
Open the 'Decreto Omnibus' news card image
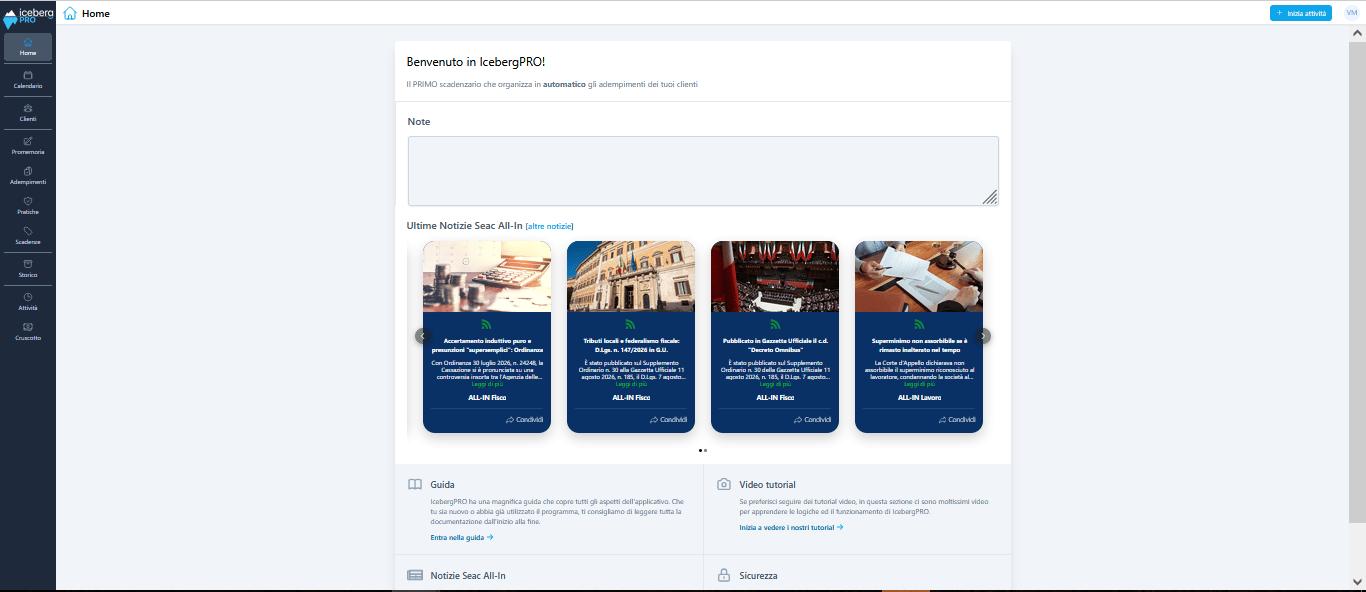775,276
